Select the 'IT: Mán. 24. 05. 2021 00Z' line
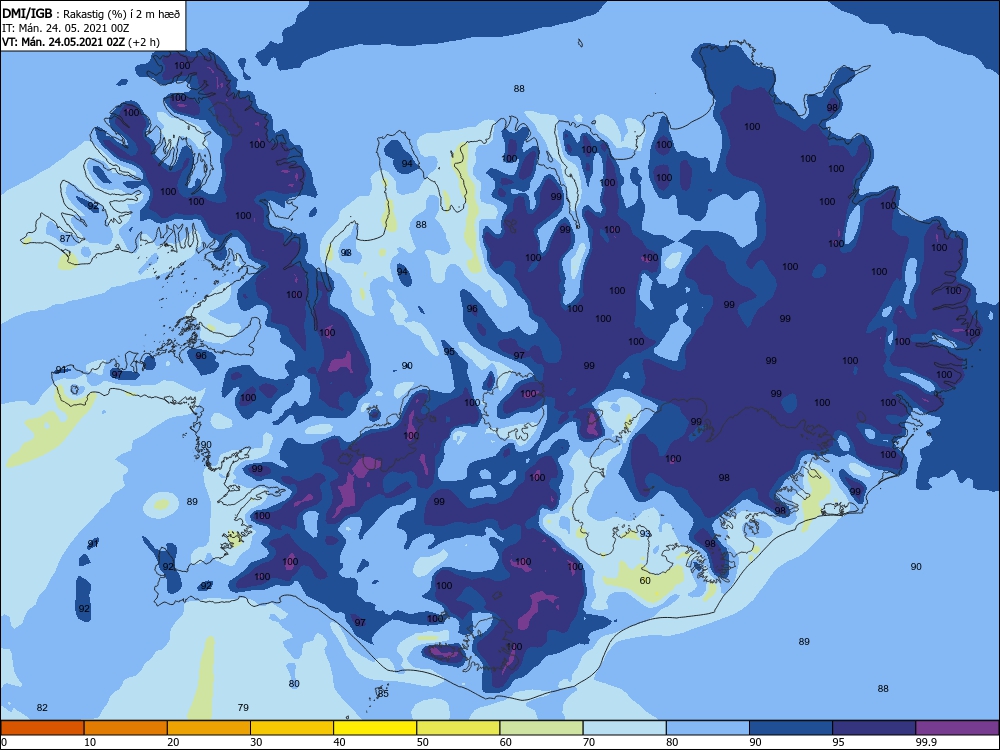1000x750 pixels. point(66,28)
